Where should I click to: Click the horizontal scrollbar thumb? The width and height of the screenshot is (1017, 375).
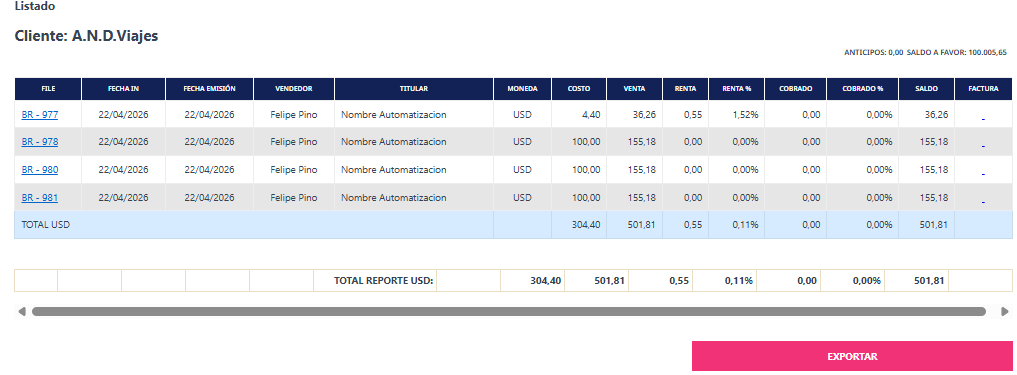click(508, 311)
